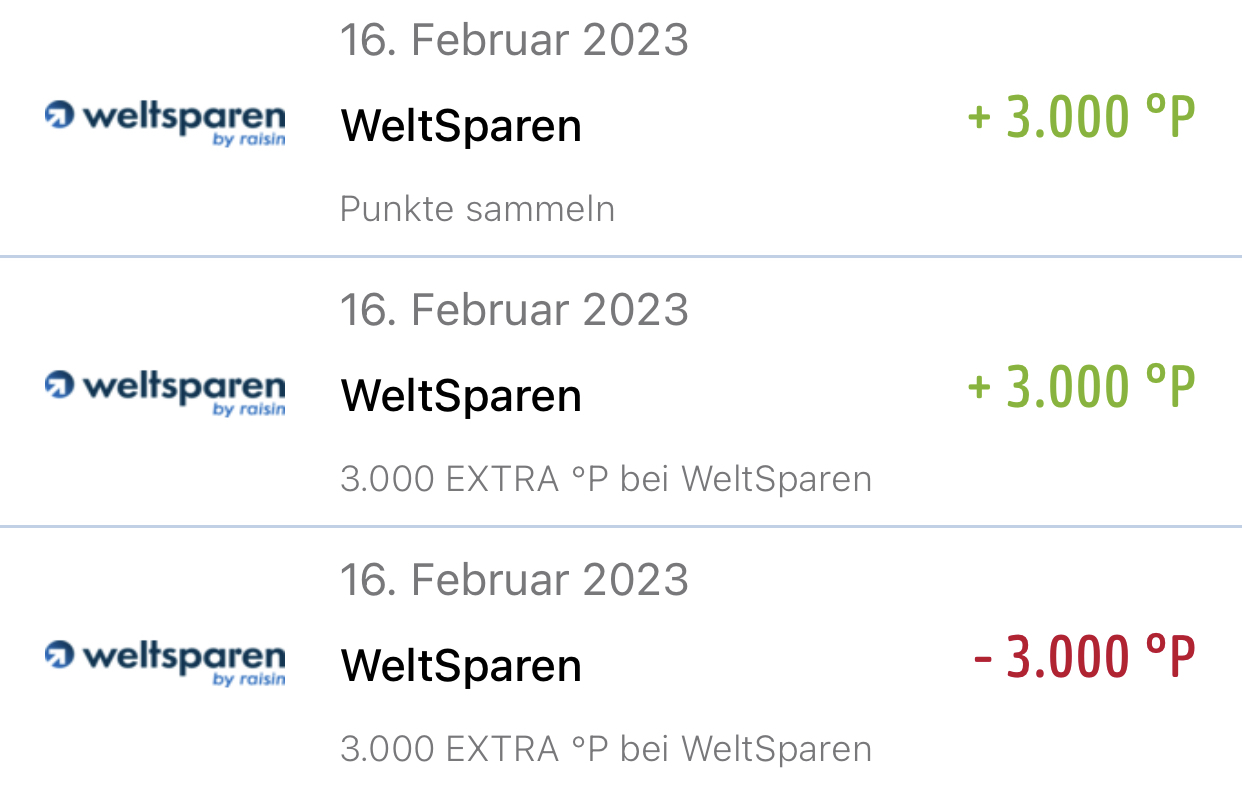Click 'by raisin' text in last logo
Viewport: 1242px width, 792px height.
point(249,680)
